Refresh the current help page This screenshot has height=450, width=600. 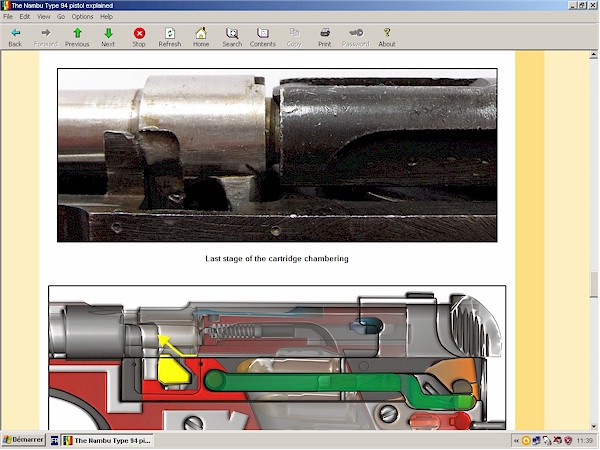(170, 37)
